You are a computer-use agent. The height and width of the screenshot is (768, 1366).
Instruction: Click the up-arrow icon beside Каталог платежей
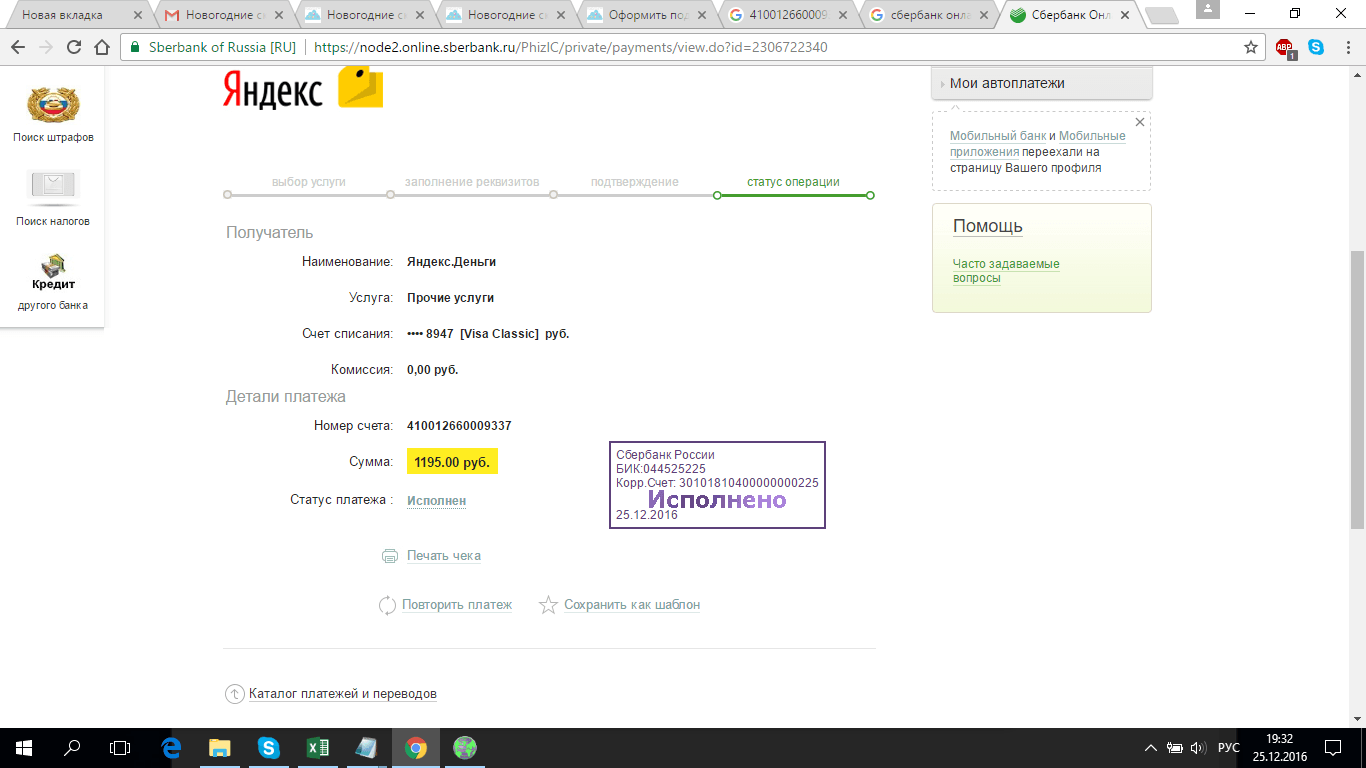coord(234,694)
